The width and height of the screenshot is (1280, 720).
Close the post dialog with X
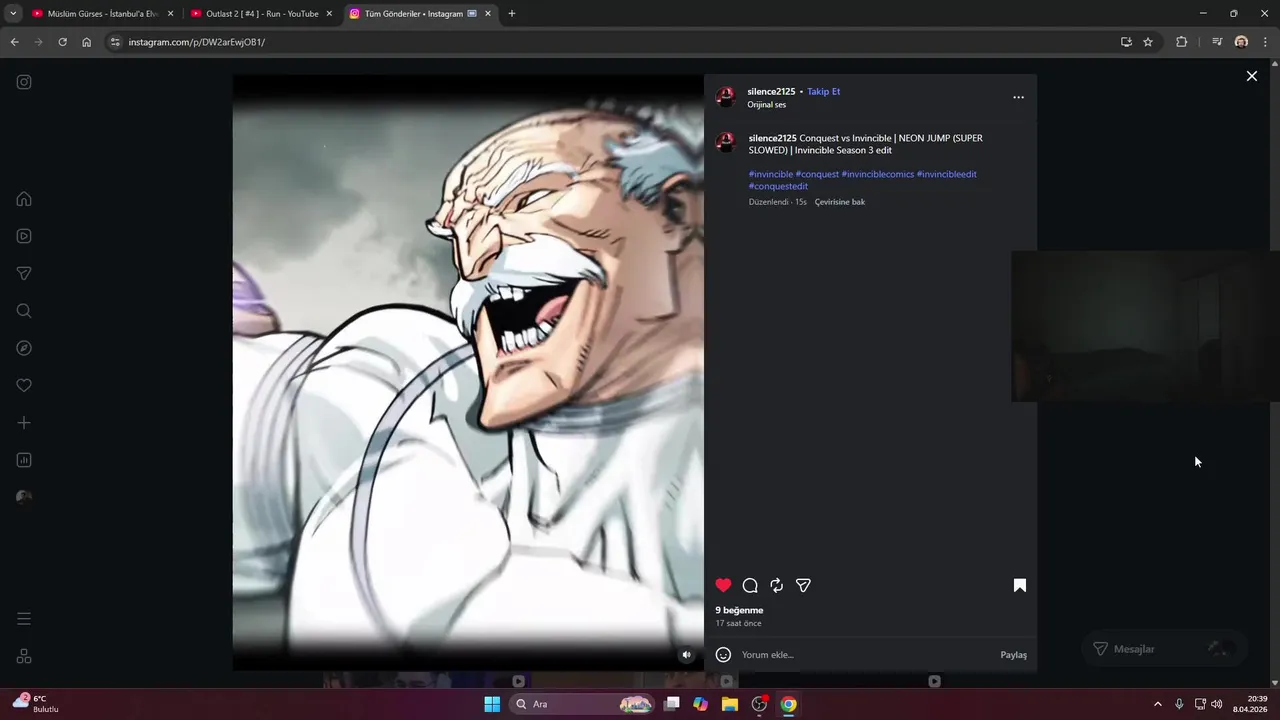1251,76
